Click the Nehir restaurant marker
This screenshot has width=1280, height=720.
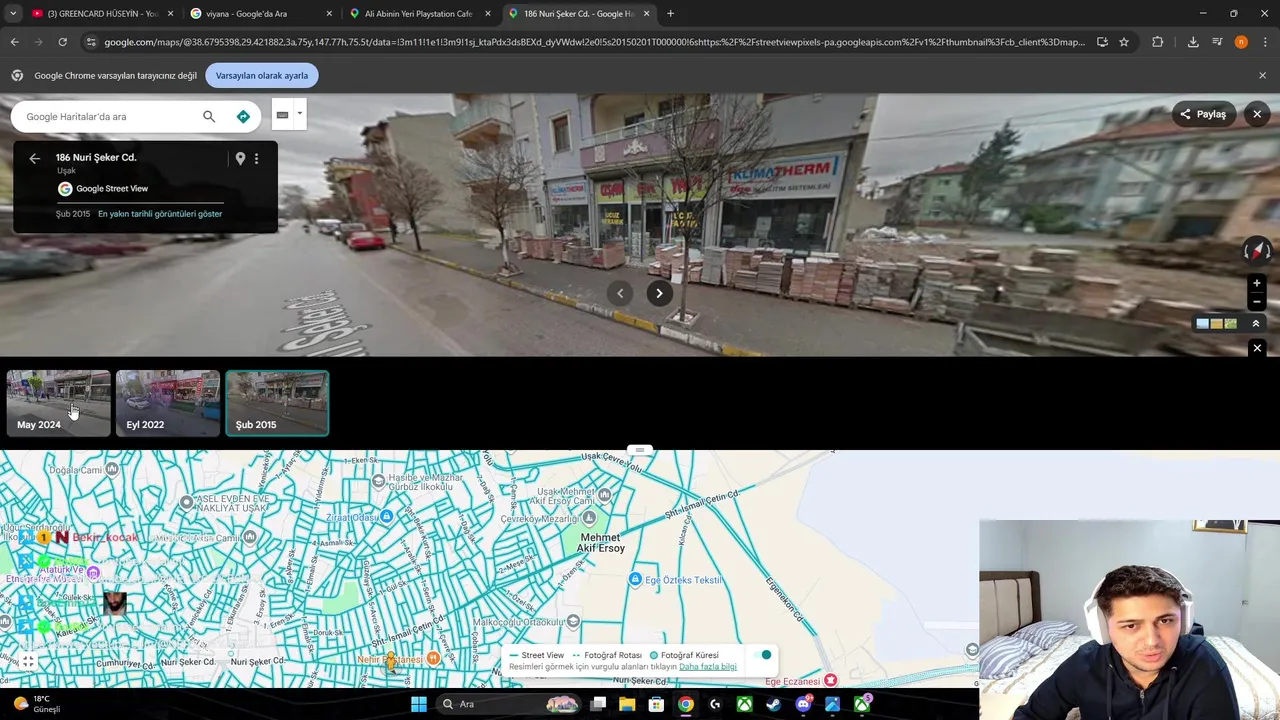pyautogui.click(x=433, y=658)
